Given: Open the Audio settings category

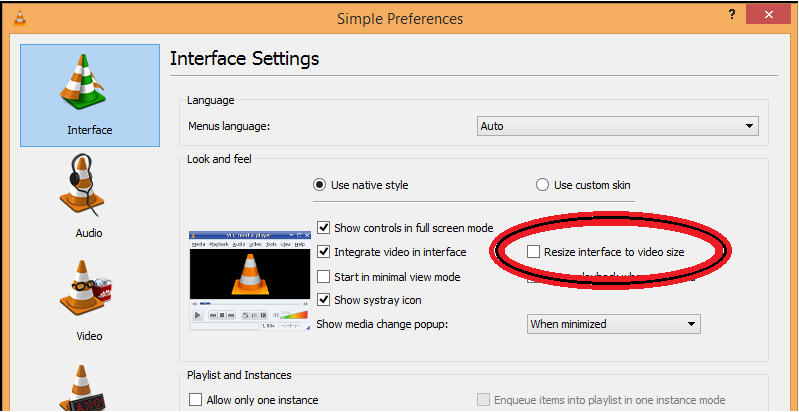Looking at the screenshot, I should (89, 197).
